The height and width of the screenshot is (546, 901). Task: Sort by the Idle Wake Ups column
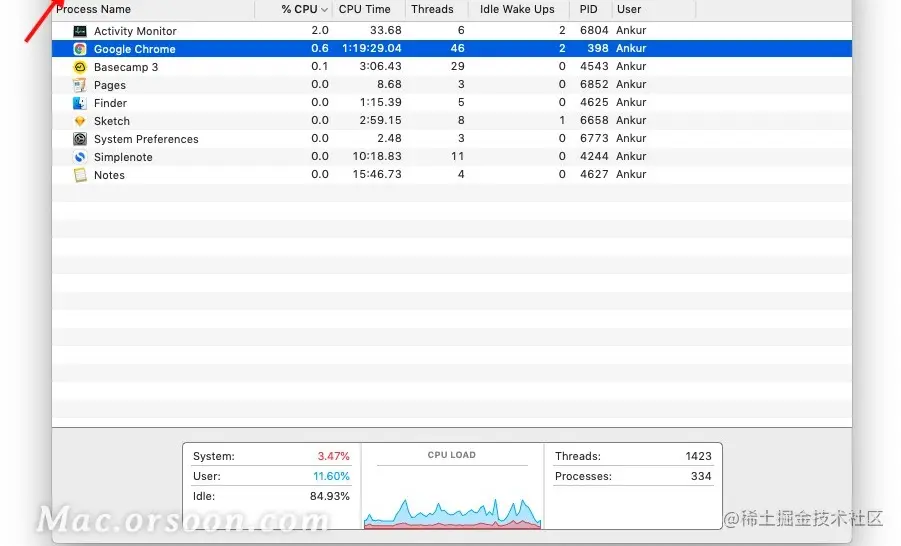tap(517, 9)
